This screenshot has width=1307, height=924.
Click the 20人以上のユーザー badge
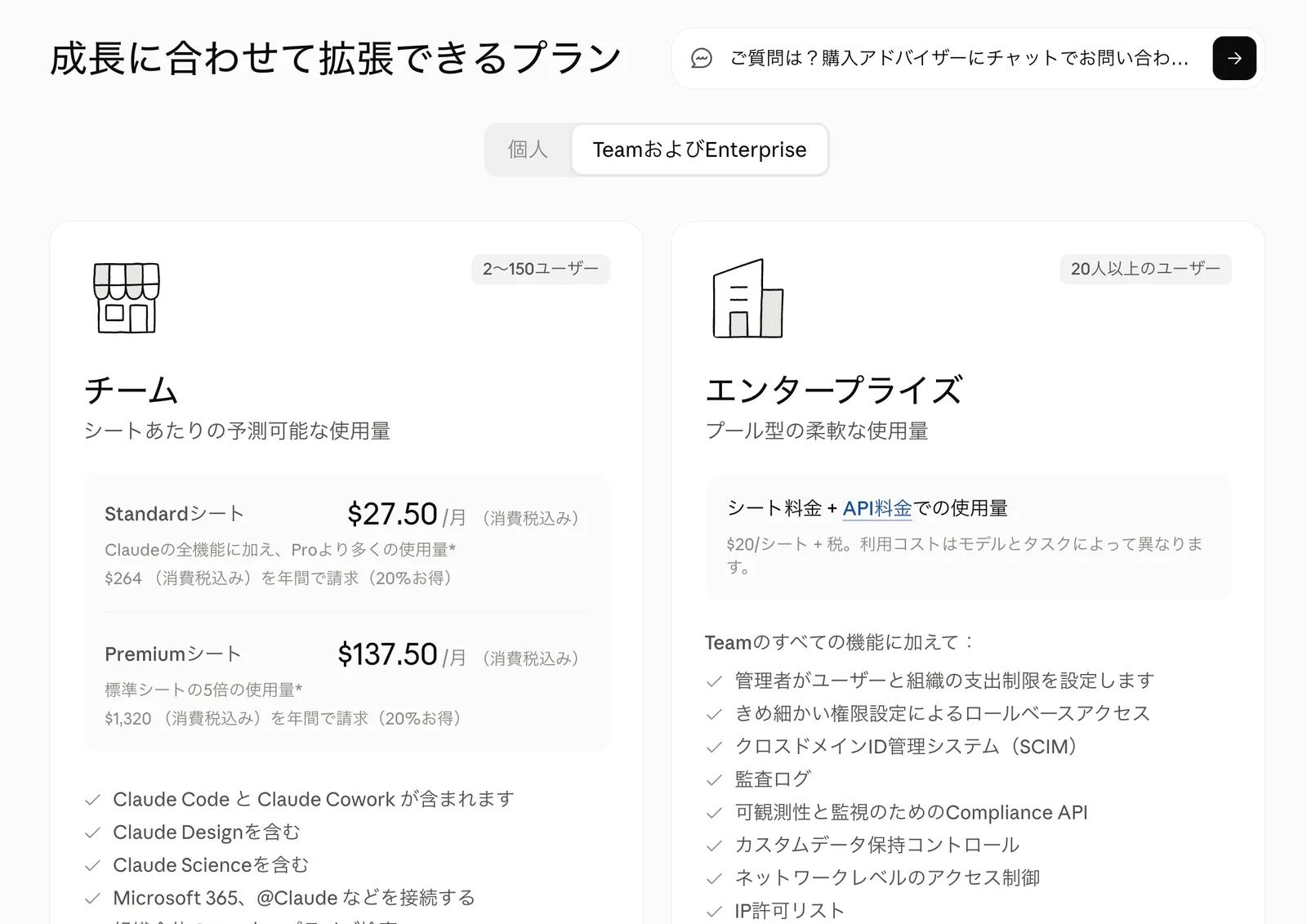tap(1145, 269)
